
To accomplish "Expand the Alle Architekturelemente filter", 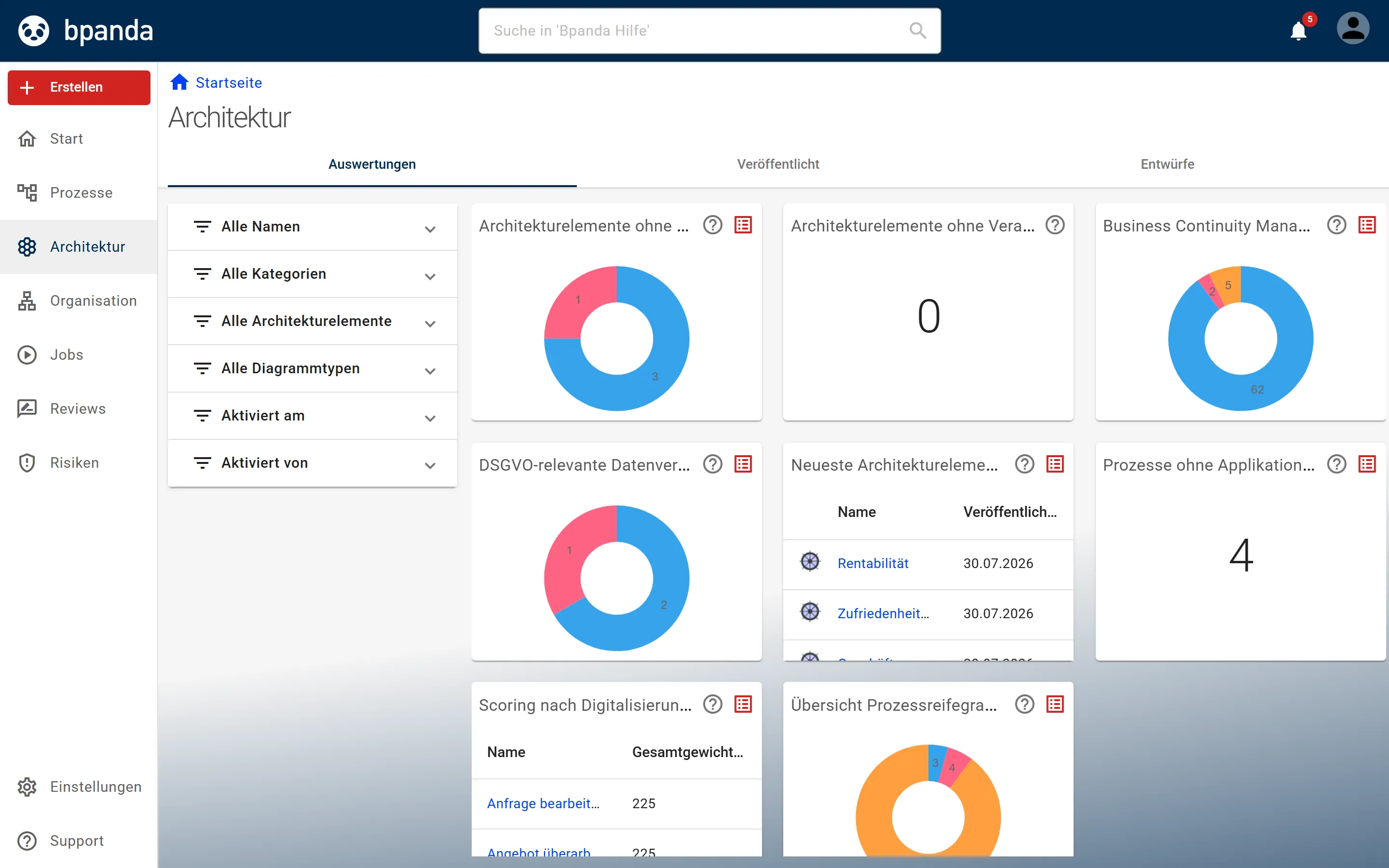I will (x=312, y=321).
